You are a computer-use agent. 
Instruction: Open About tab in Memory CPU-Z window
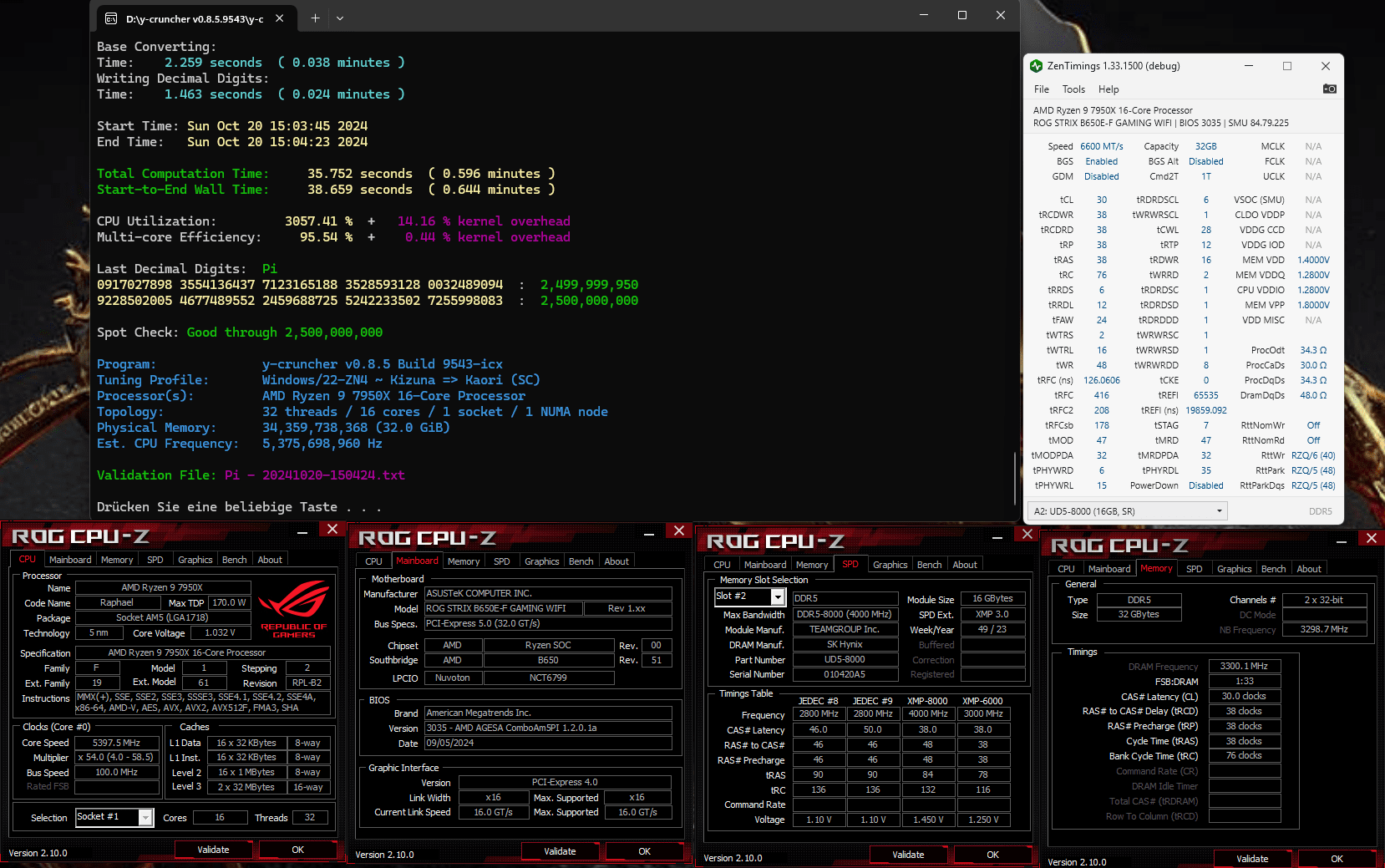tap(1308, 569)
